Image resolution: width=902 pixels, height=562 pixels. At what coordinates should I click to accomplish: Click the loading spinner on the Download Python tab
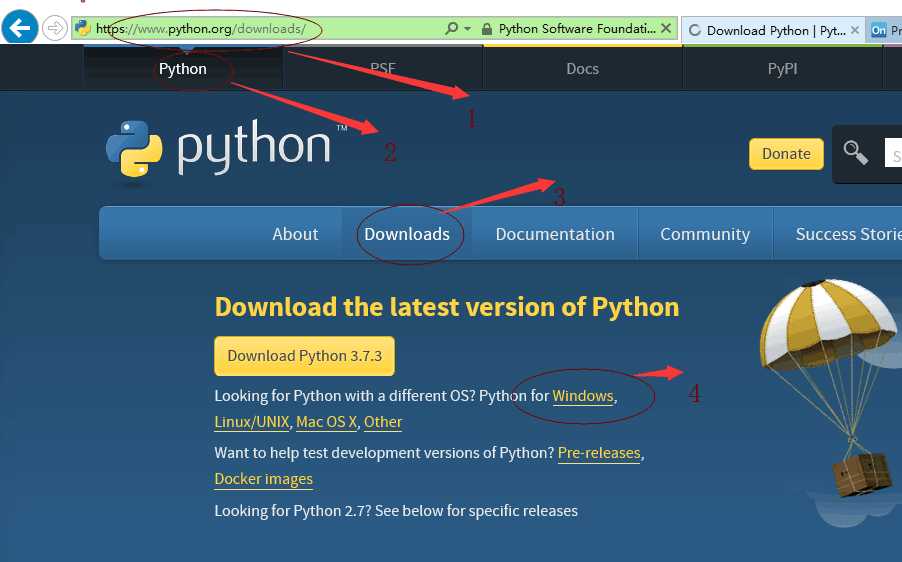click(695, 30)
